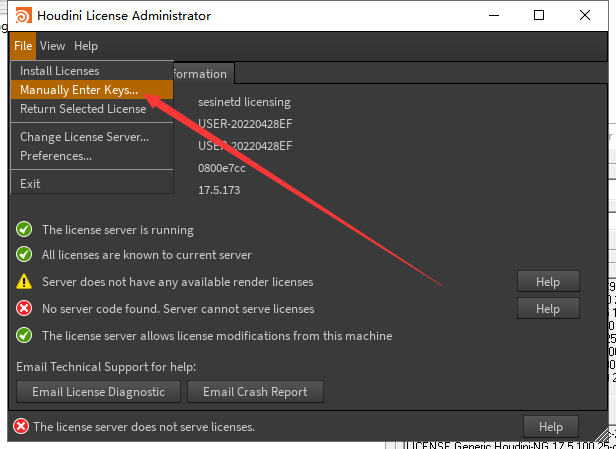
Task: Select Change License Server menu entry
Action: coord(84,137)
